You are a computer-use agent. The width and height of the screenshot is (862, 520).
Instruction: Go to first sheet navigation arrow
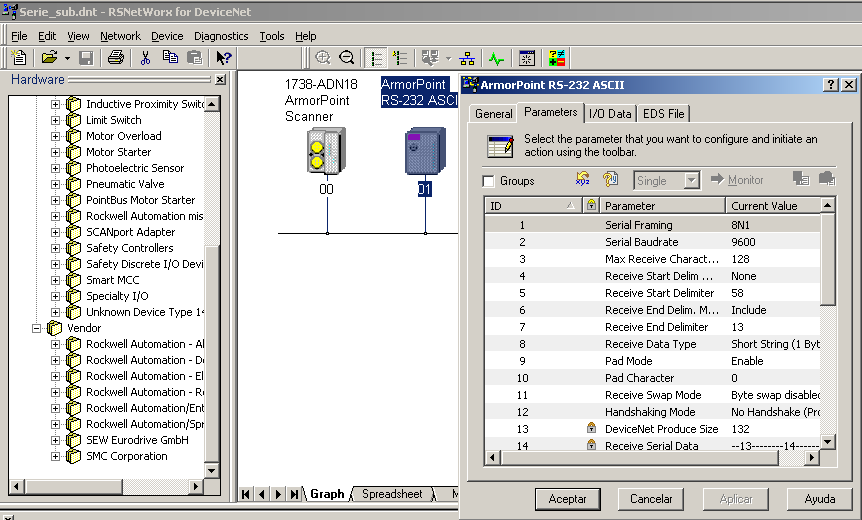click(x=246, y=494)
